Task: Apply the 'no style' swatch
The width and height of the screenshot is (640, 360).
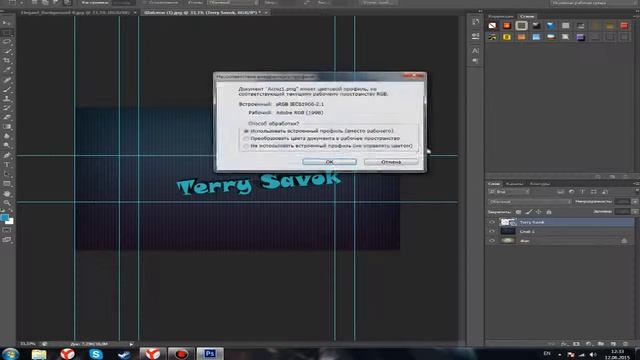Action: [492, 26]
